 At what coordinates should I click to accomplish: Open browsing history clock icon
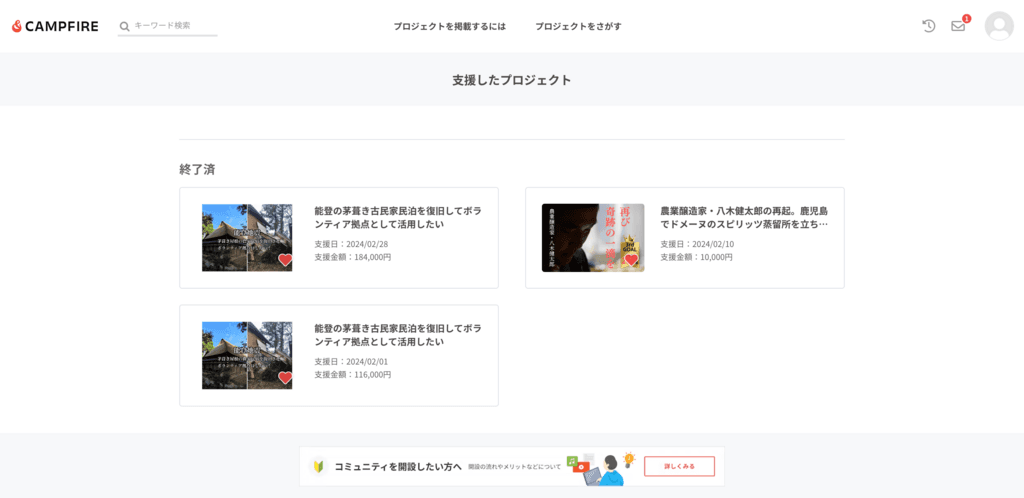[x=929, y=26]
